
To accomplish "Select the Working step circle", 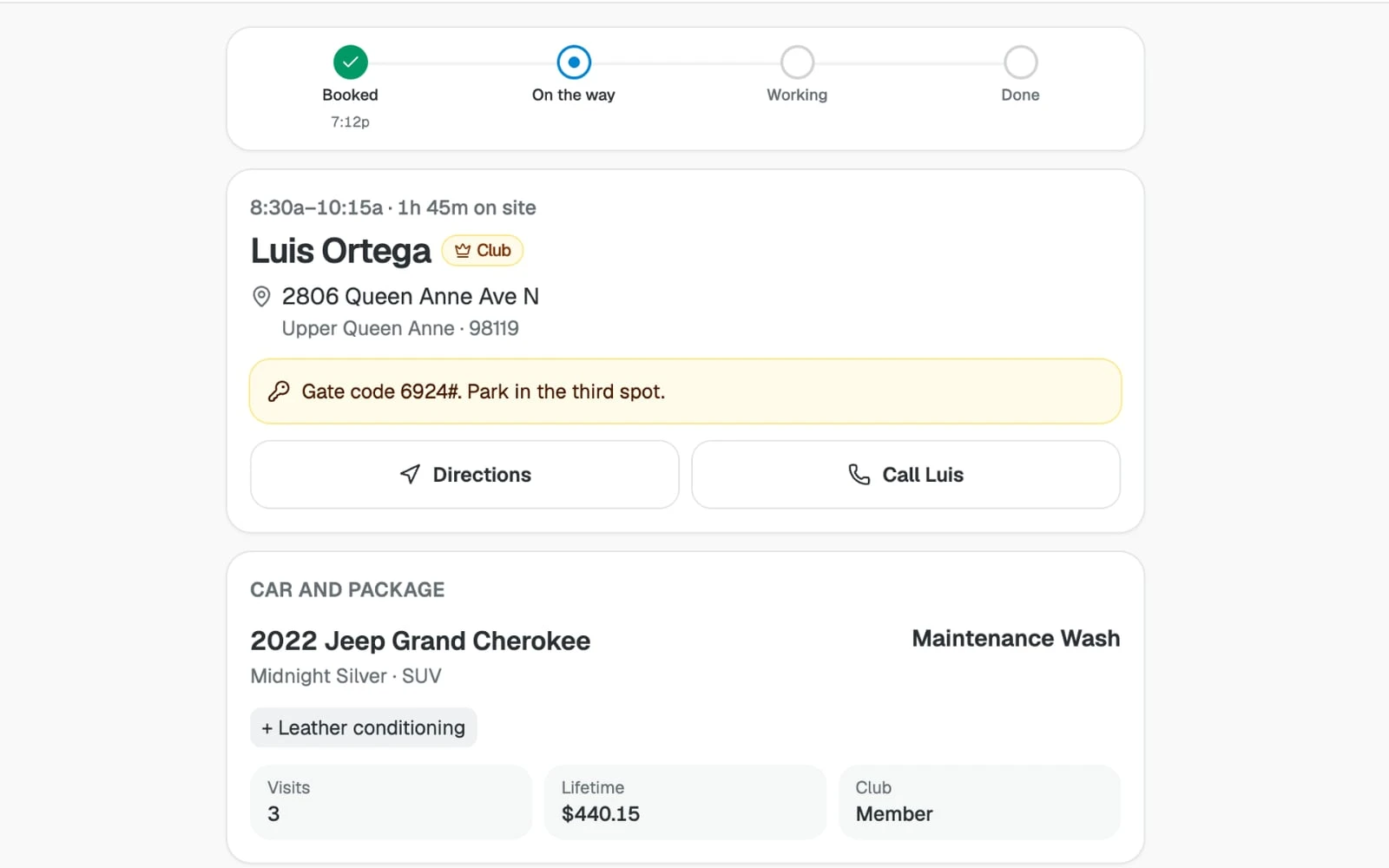I will pyautogui.click(x=797, y=62).
